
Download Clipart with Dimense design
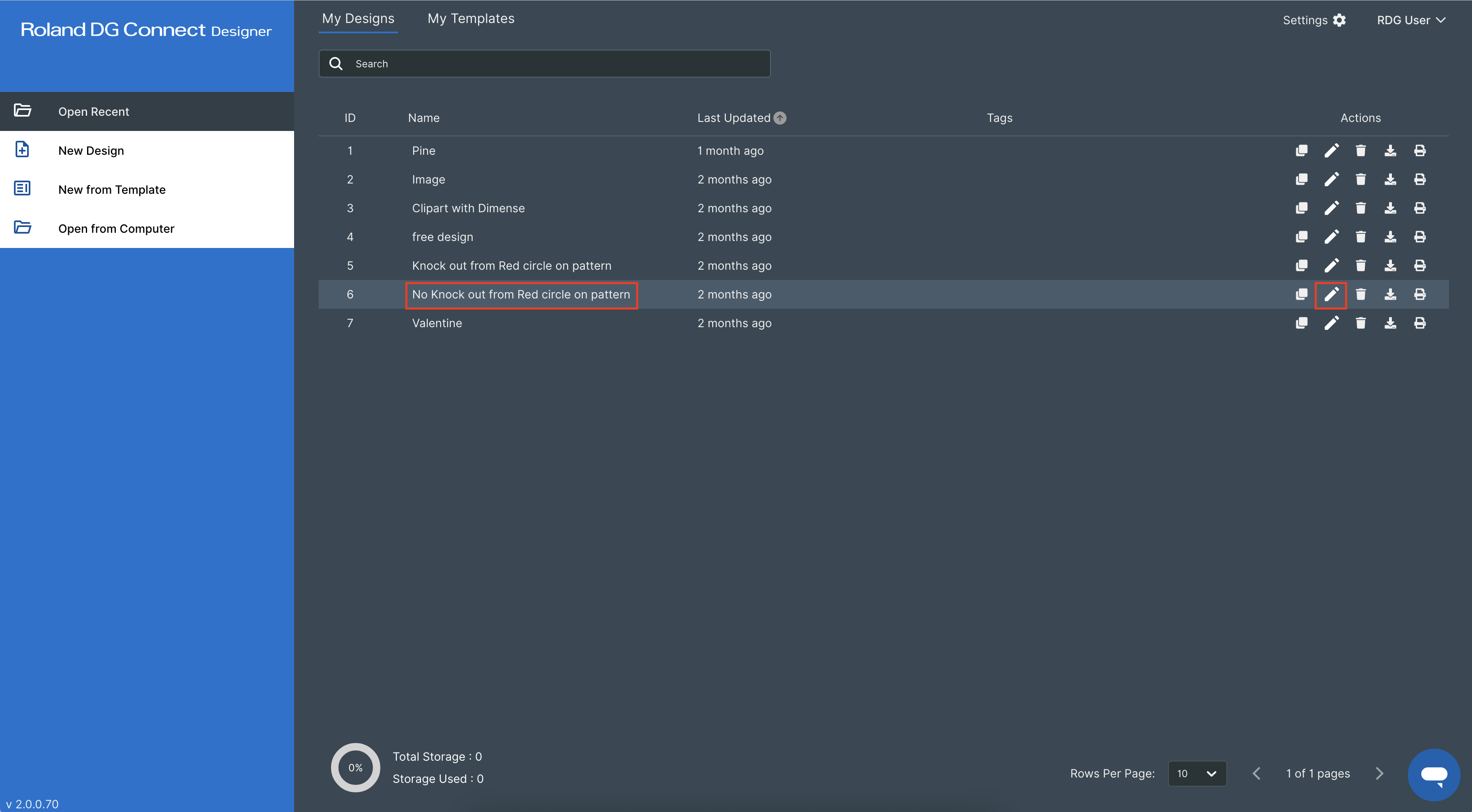coord(1390,208)
